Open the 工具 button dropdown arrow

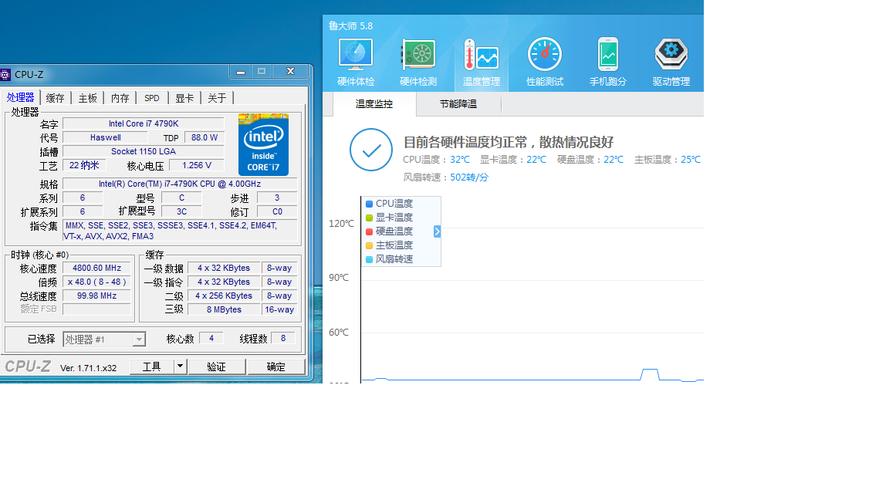coord(180,366)
